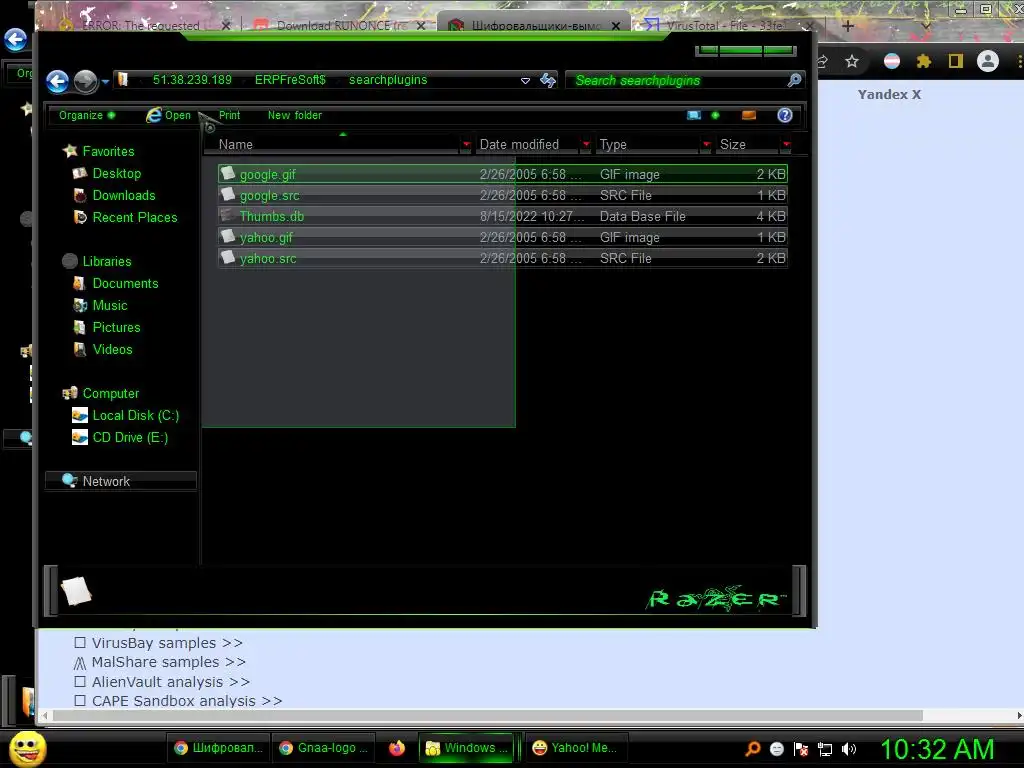Image resolution: width=1024 pixels, height=768 pixels.
Task: Open the Date modified filter arrow
Action: pyautogui.click(x=586, y=144)
